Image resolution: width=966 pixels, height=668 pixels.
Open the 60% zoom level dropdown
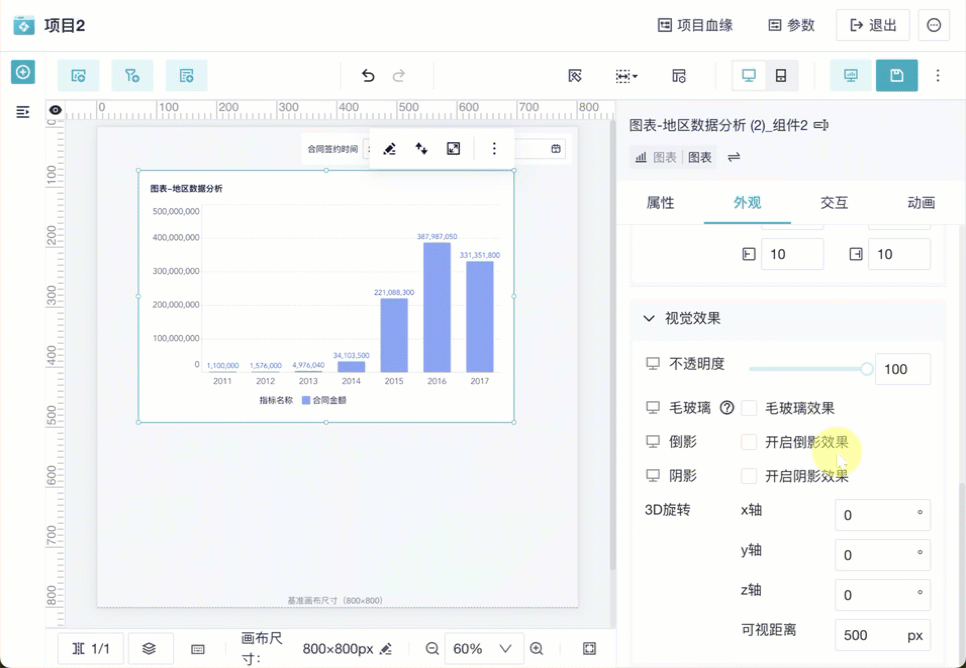(x=483, y=649)
